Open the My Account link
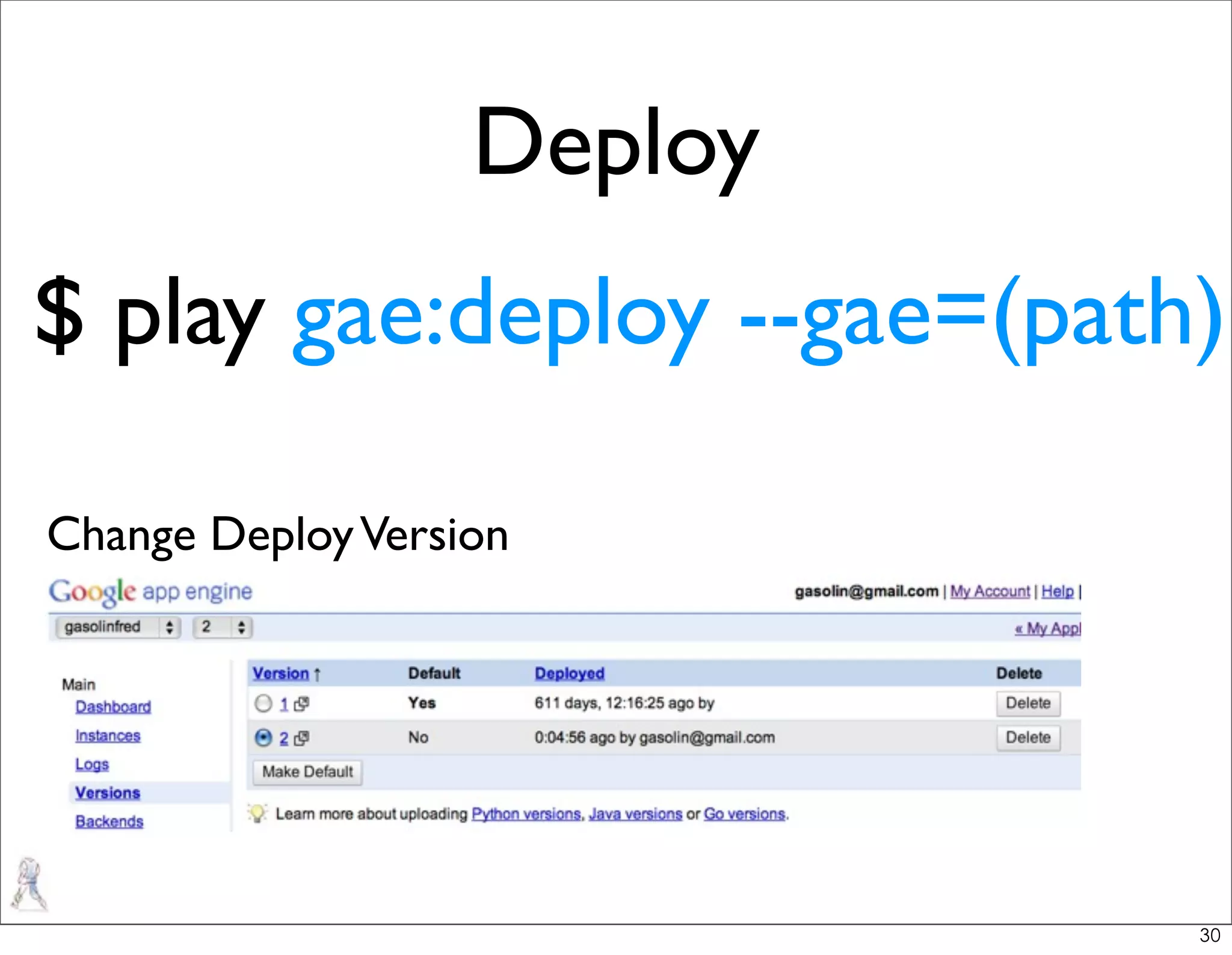This screenshot has height=955, width=1232. click(990, 592)
